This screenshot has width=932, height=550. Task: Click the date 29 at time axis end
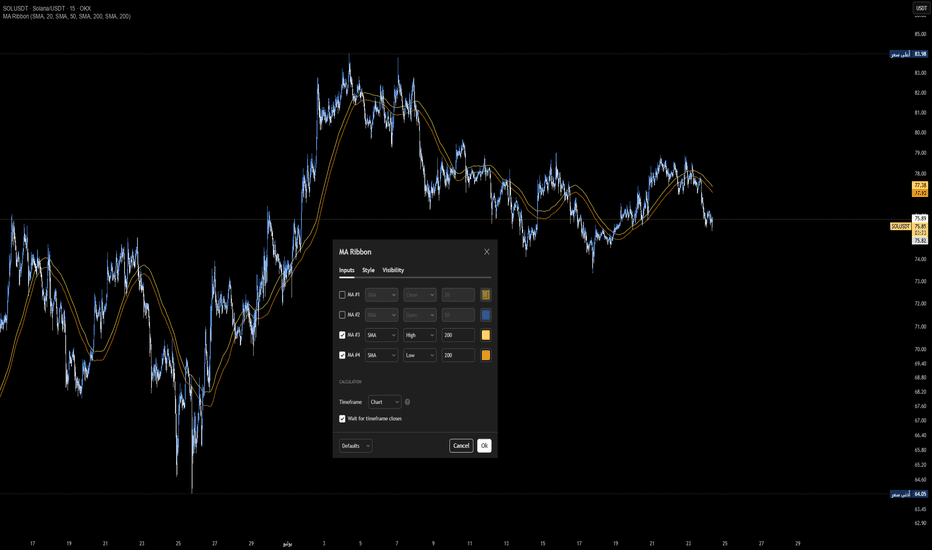pyautogui.click(x=798, y=543)
